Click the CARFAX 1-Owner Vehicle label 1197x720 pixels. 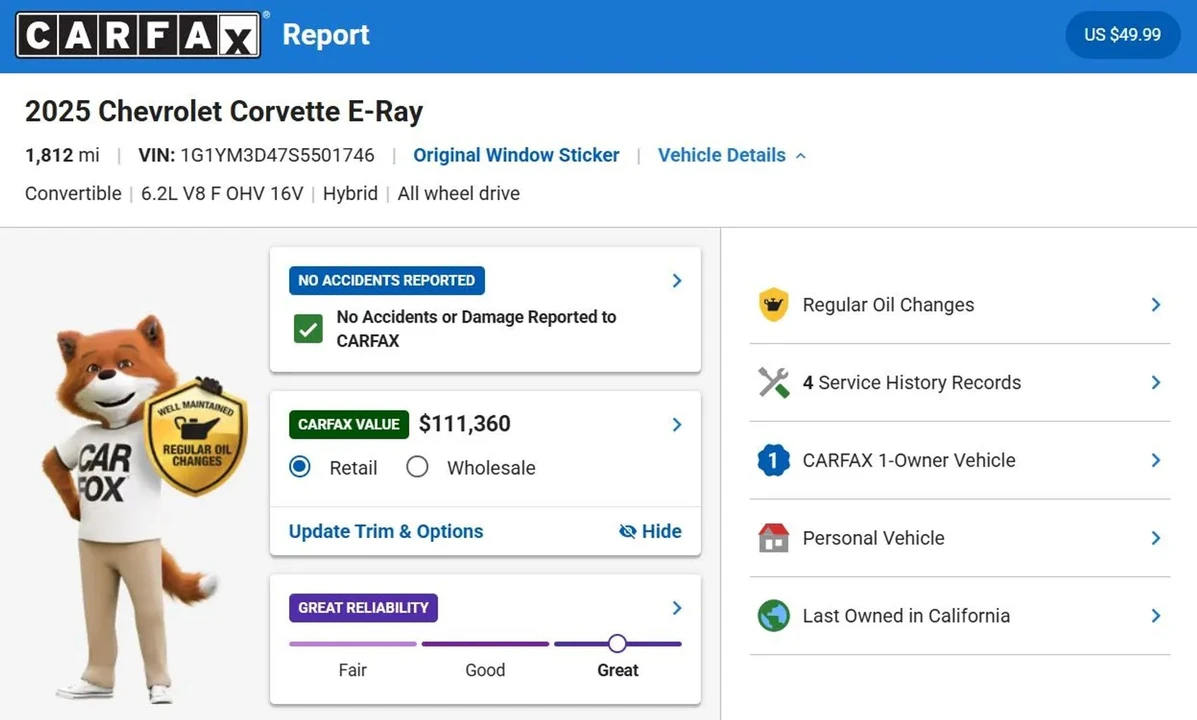pyautogui.click(x=909, y=460)
